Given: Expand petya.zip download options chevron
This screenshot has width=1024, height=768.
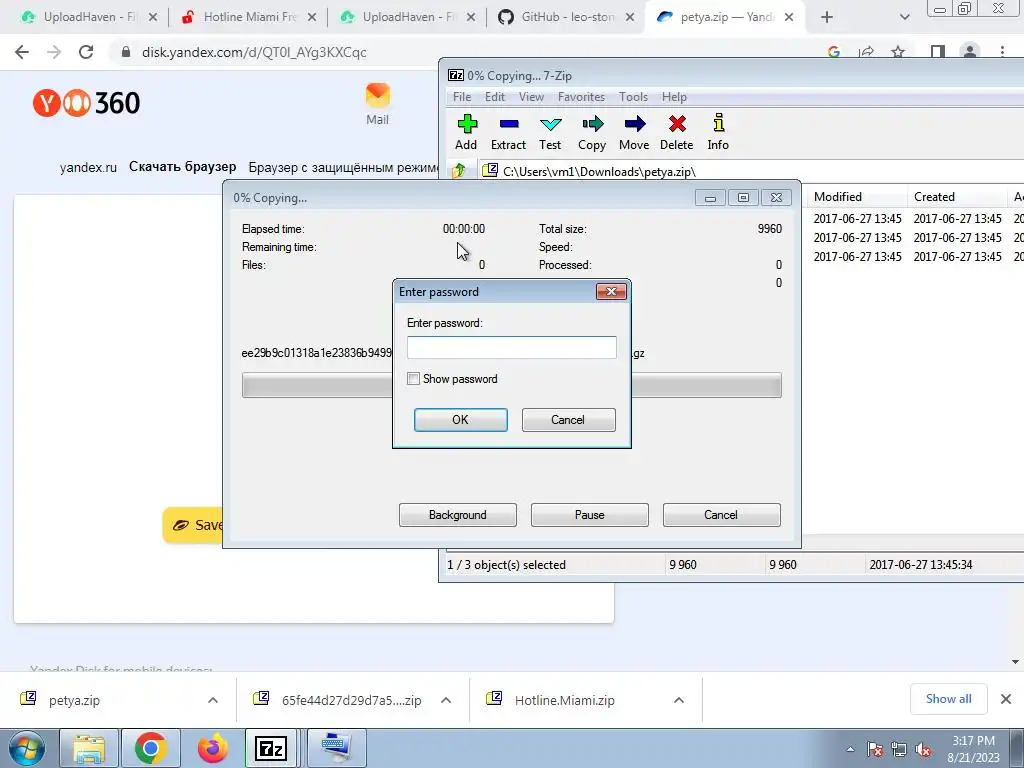Looking at the screenshot, I should [213, 700].
